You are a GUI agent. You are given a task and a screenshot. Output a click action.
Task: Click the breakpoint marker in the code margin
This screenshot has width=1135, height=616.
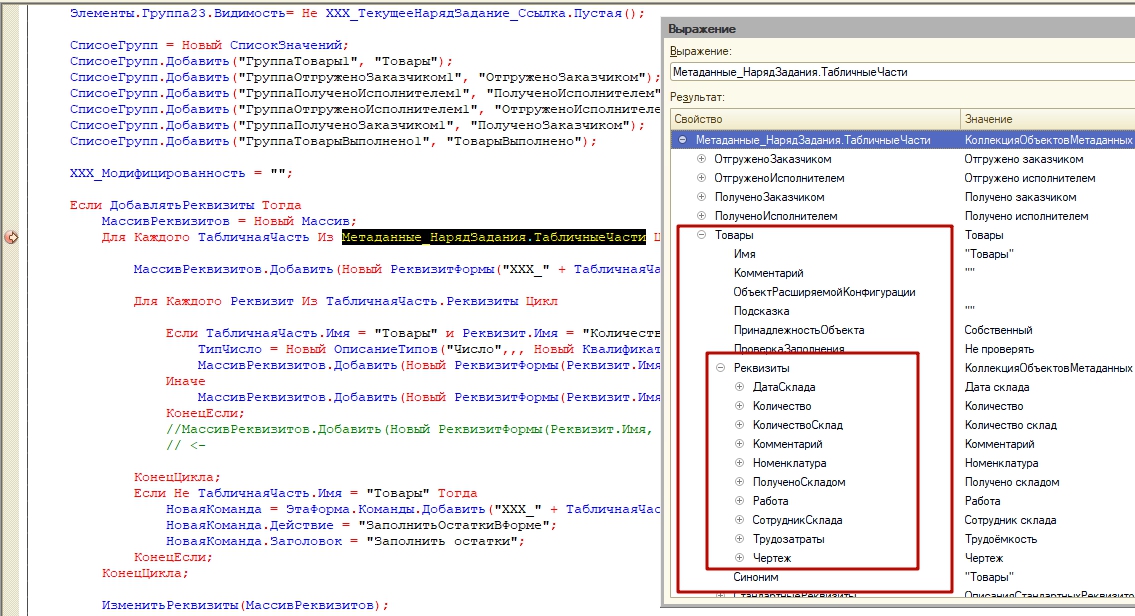(x=12, y=238)
